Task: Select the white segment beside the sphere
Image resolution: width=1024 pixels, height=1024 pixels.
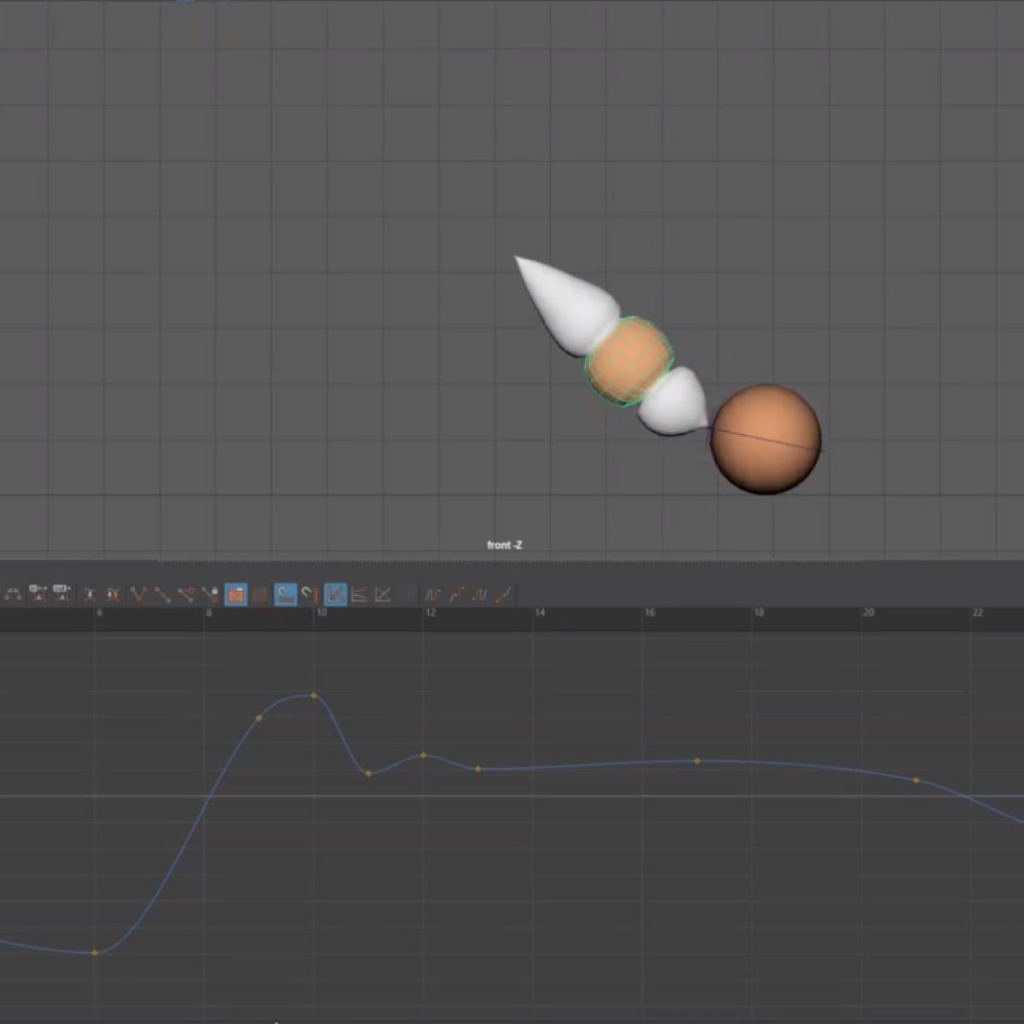Action: click(673, 402)
